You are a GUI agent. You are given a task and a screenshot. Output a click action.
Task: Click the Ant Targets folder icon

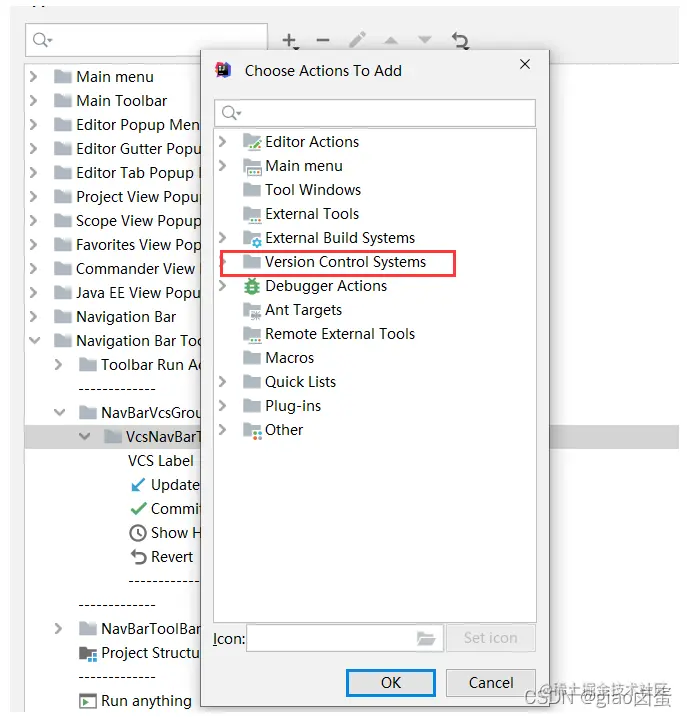[x=252, y=310]
